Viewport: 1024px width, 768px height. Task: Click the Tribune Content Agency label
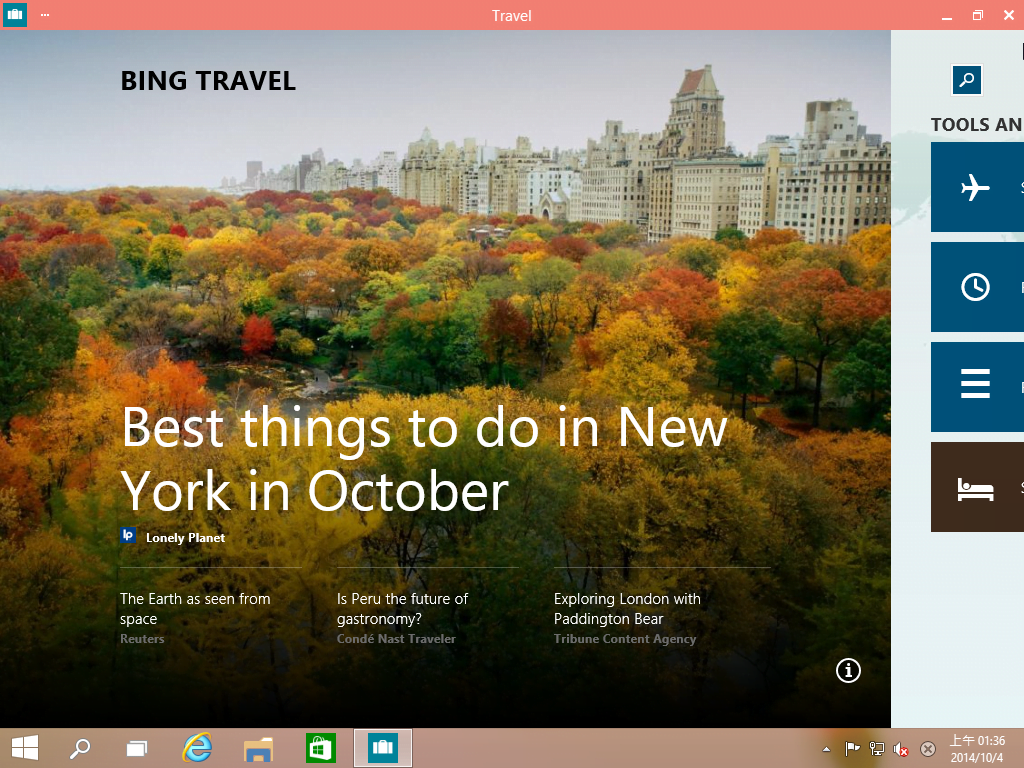tap(625, 639)
